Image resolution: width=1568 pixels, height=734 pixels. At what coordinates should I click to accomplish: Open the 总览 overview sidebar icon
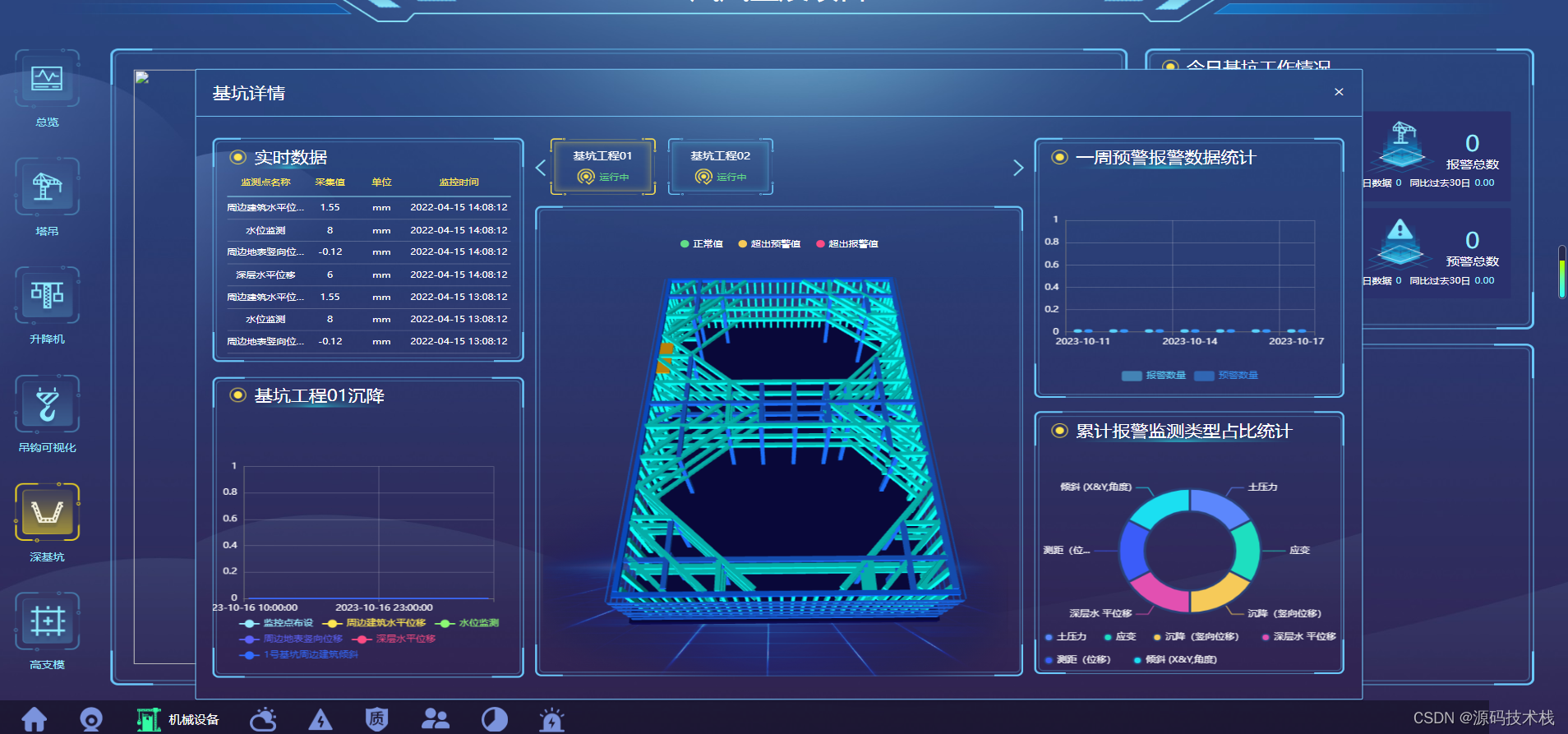point(47,79)
